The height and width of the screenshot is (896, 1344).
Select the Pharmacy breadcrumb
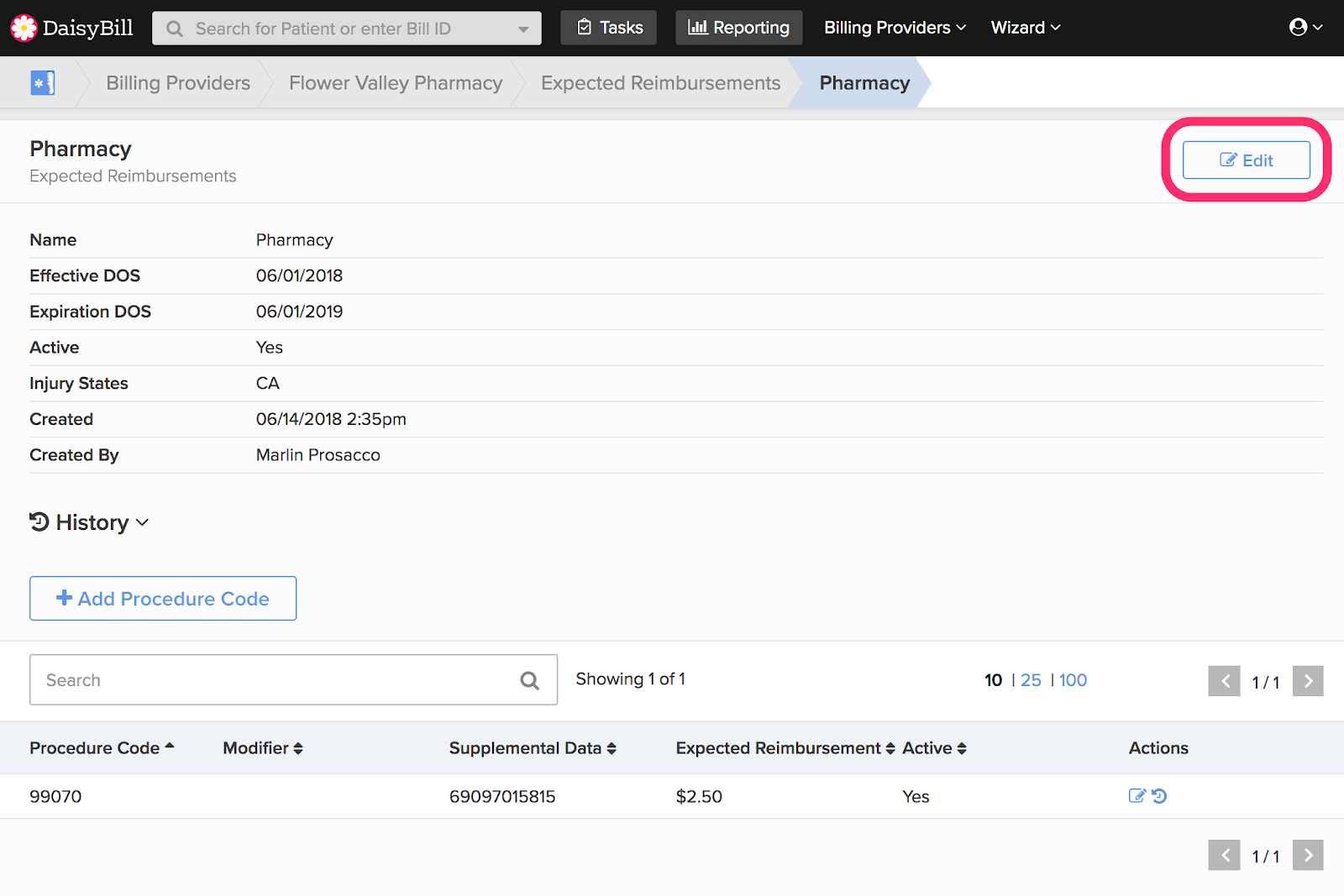tap(864, 83)
